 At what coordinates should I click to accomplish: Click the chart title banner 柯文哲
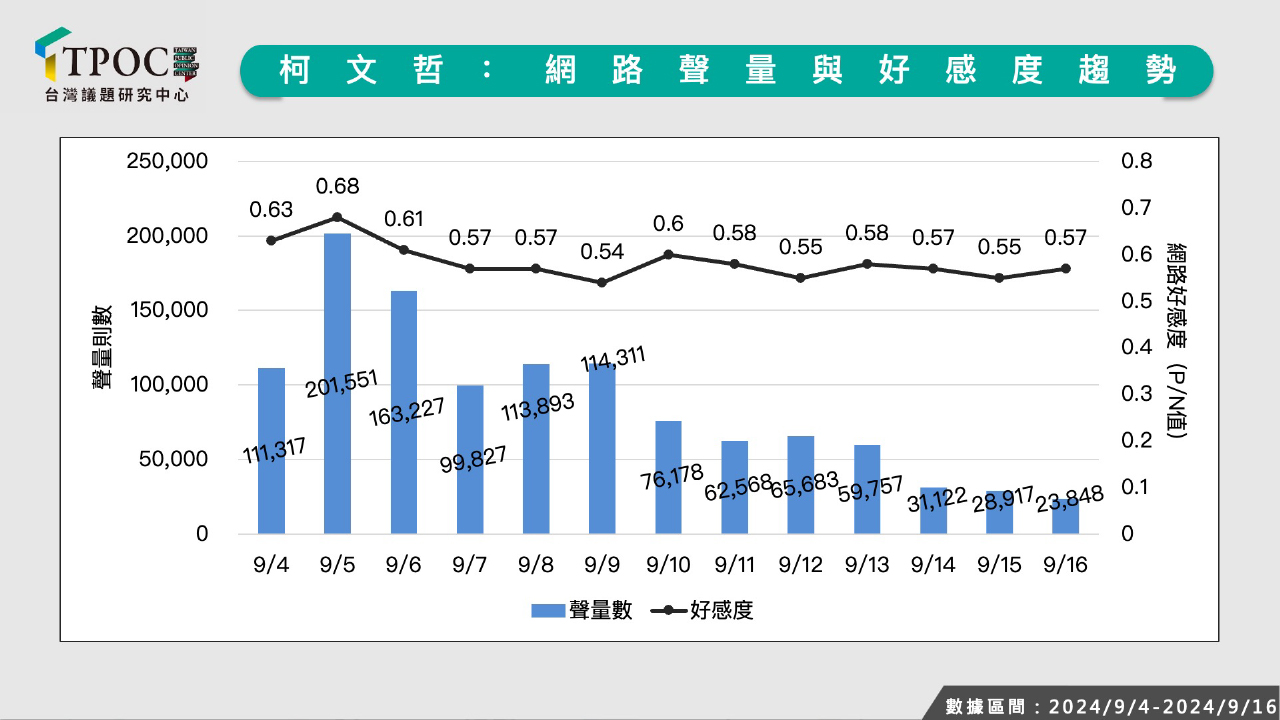click(725, 70)
